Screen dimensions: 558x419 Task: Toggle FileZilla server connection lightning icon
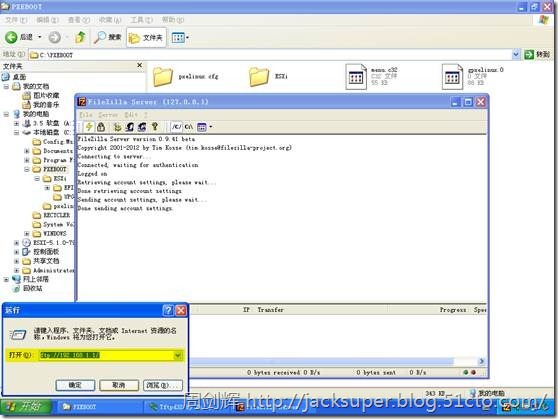tap(89, 127)
